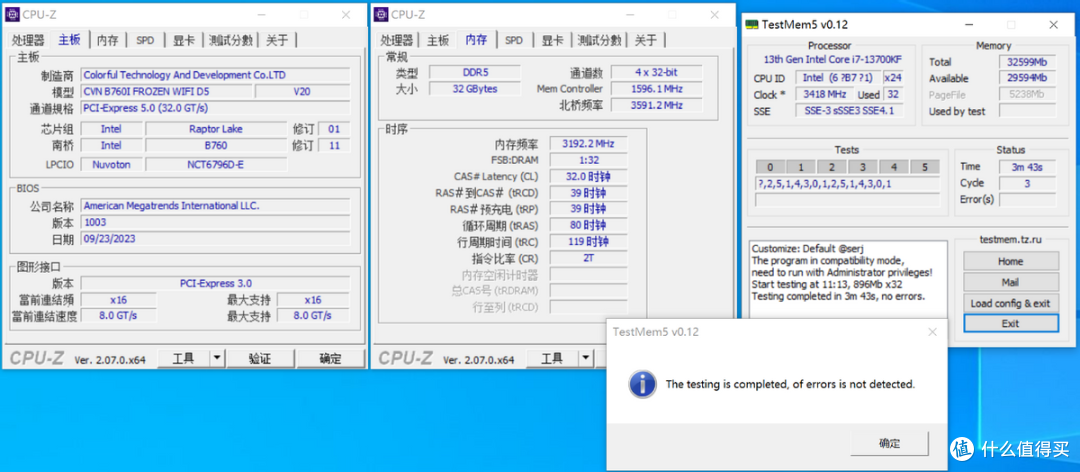Click the Time 3m 43s status field

pyautogui.click(x=1026, y=167)
